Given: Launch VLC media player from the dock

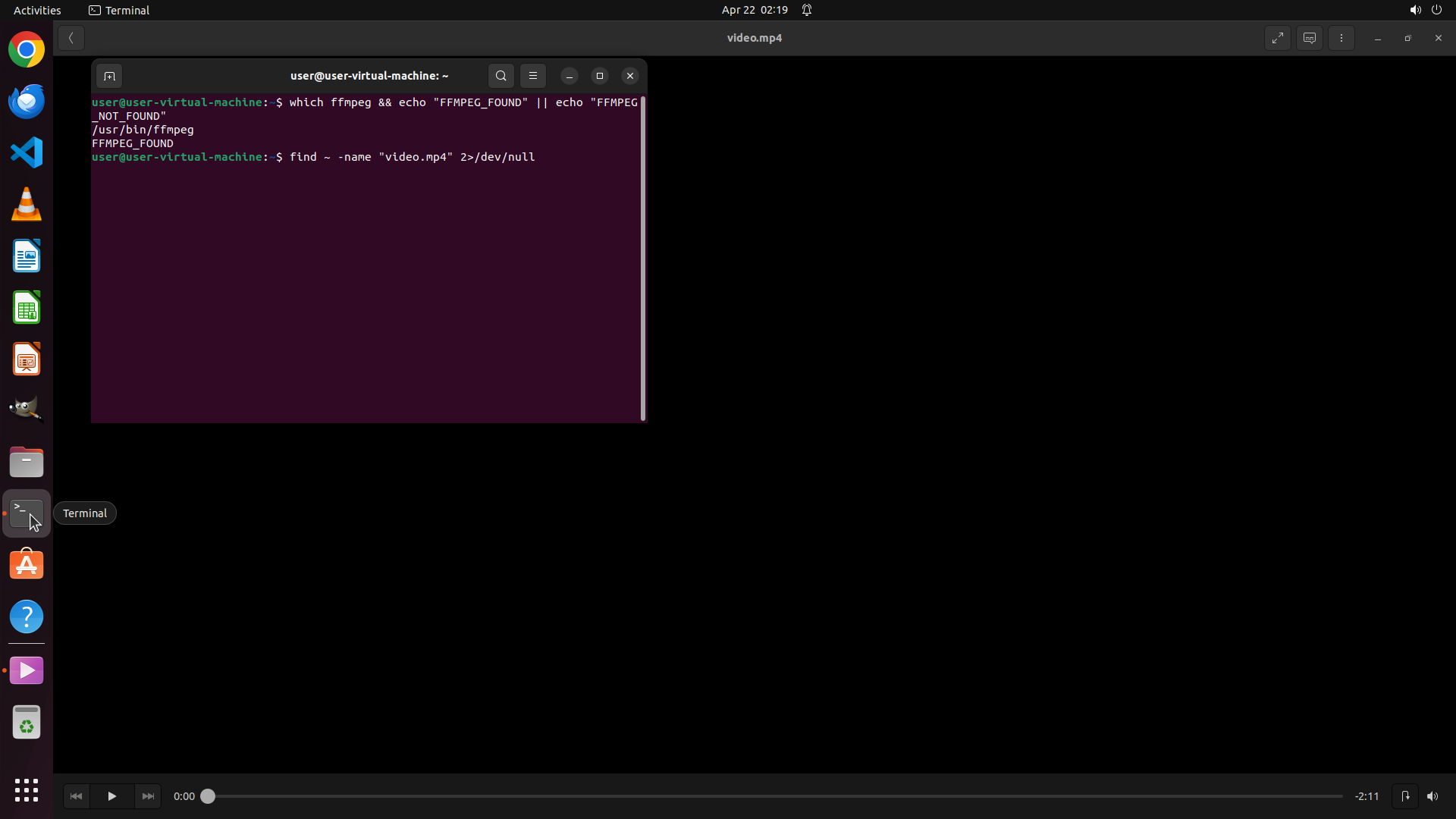Looking at the screenshot, I should point(27,205).
